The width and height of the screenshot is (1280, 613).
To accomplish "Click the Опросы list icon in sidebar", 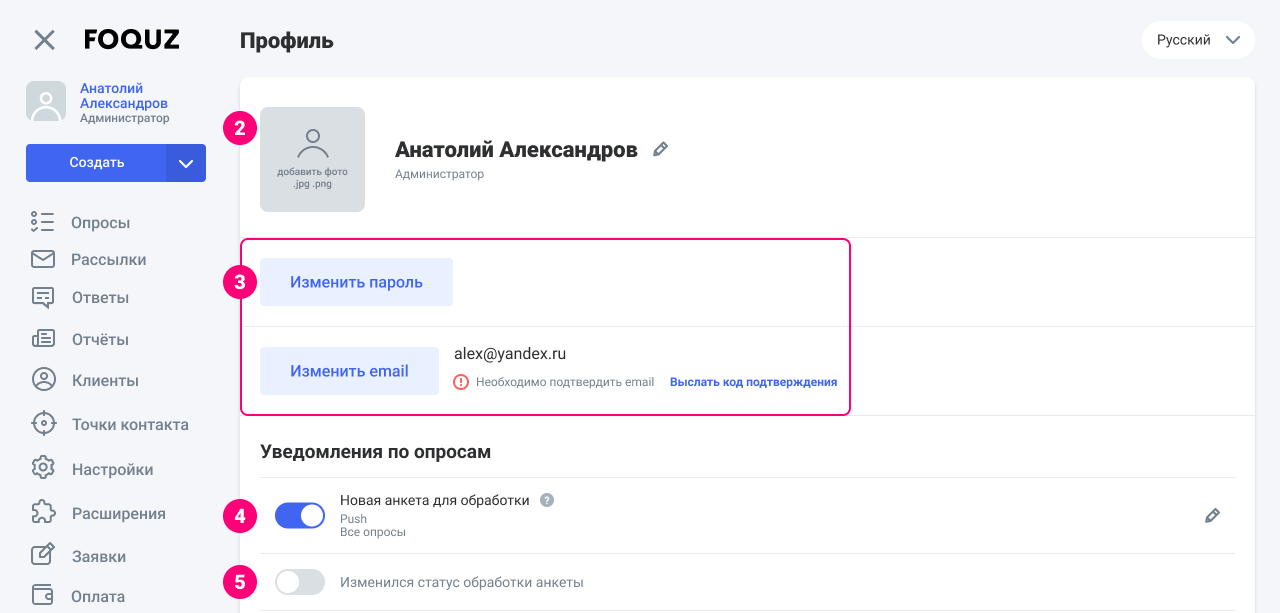I will (42, 222).
